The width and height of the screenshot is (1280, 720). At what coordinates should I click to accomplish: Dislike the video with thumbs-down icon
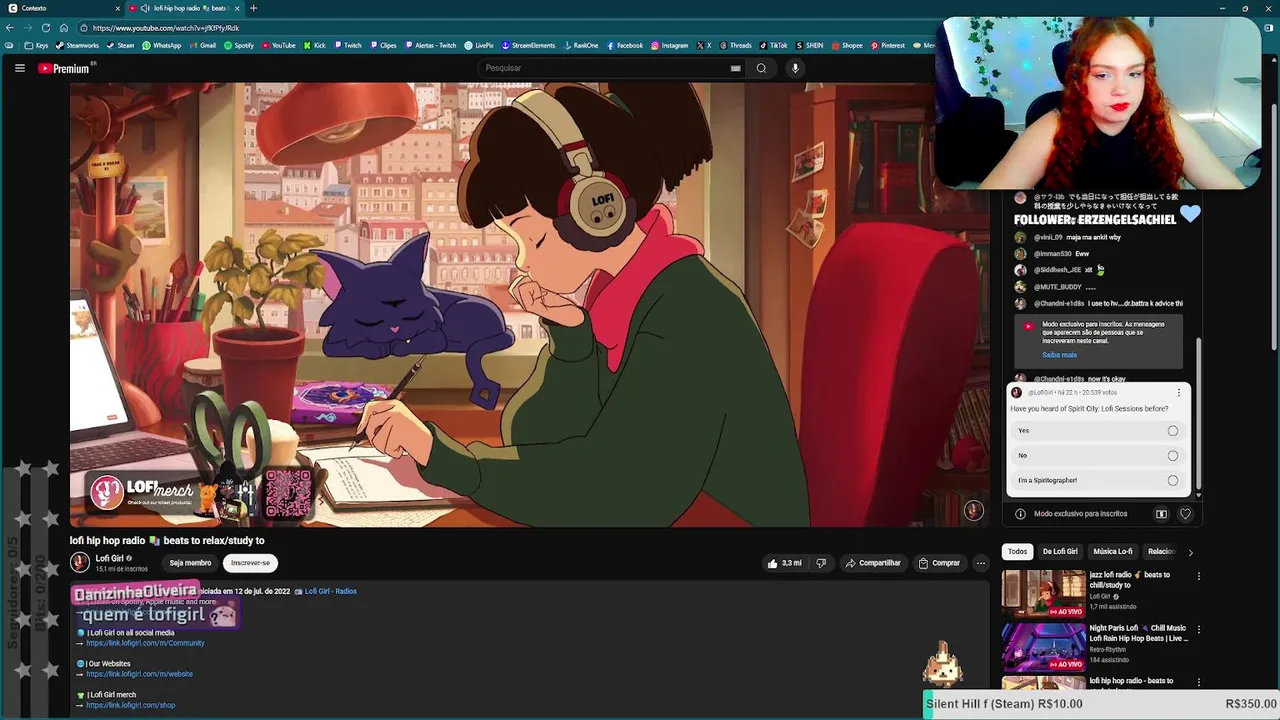(x=821, y=563)
